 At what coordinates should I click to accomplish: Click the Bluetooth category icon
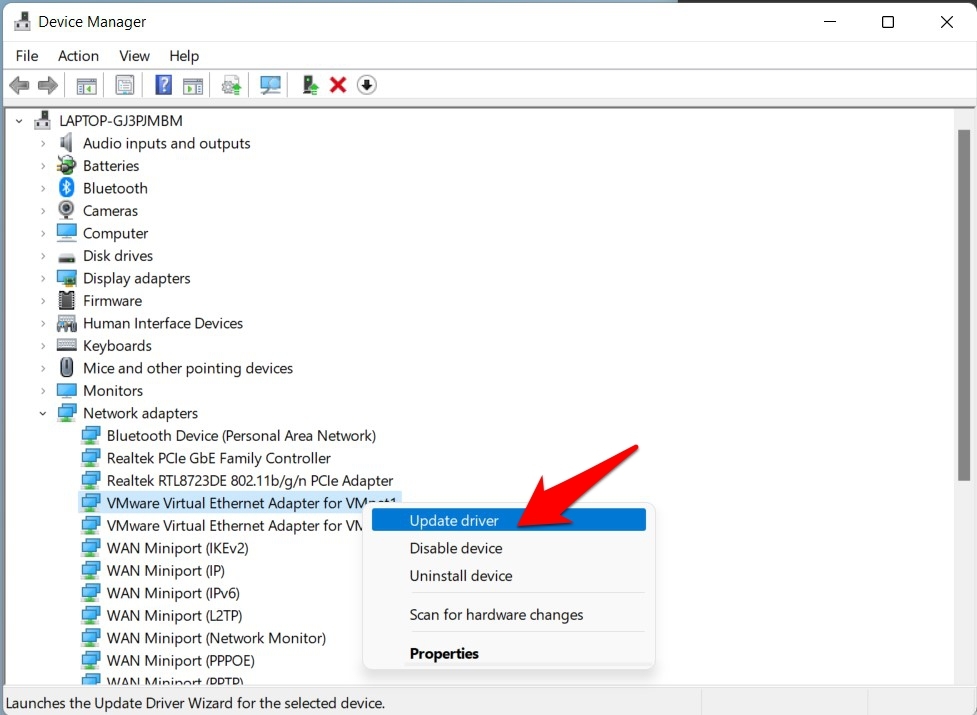pyautogui.click(x=67, y=188)
